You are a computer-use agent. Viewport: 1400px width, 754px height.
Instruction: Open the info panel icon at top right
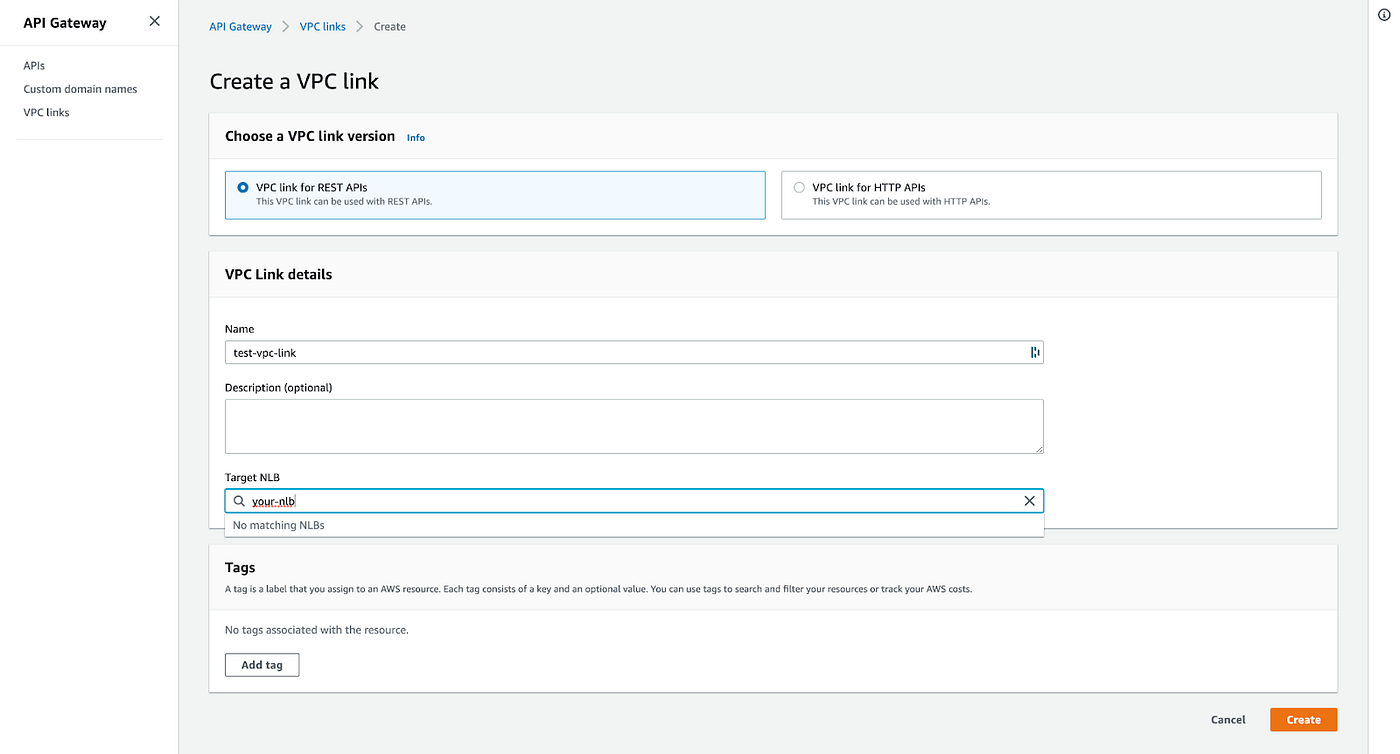tap(1384, 14)
